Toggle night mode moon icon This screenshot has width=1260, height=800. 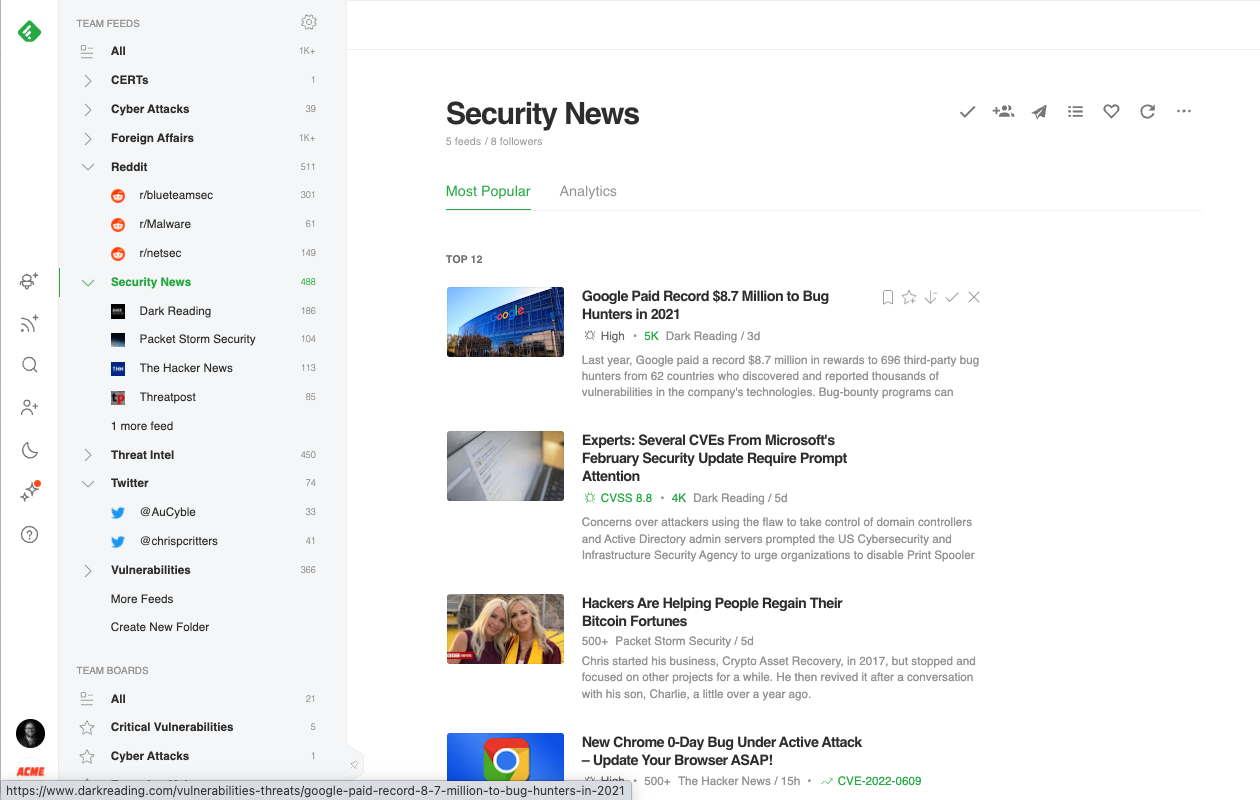click(30, 450)
